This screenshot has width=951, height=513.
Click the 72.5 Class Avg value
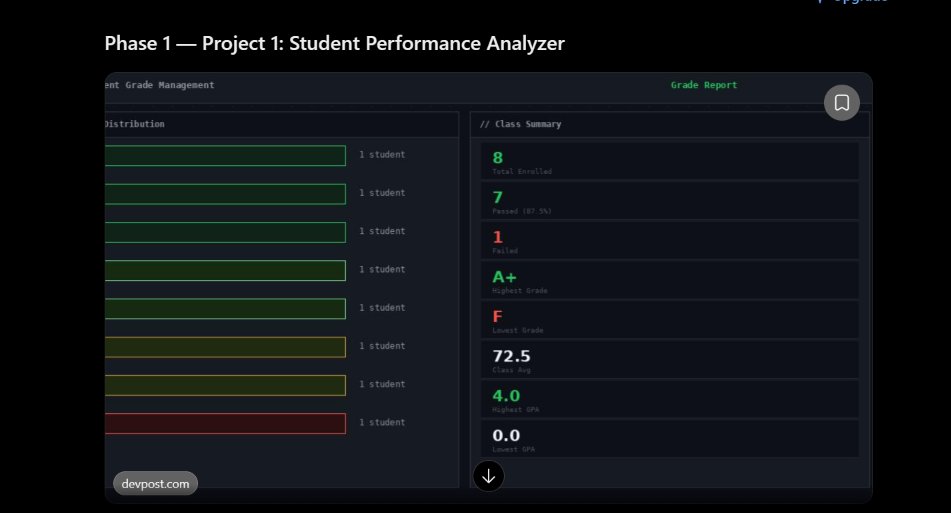coord(511,356)
